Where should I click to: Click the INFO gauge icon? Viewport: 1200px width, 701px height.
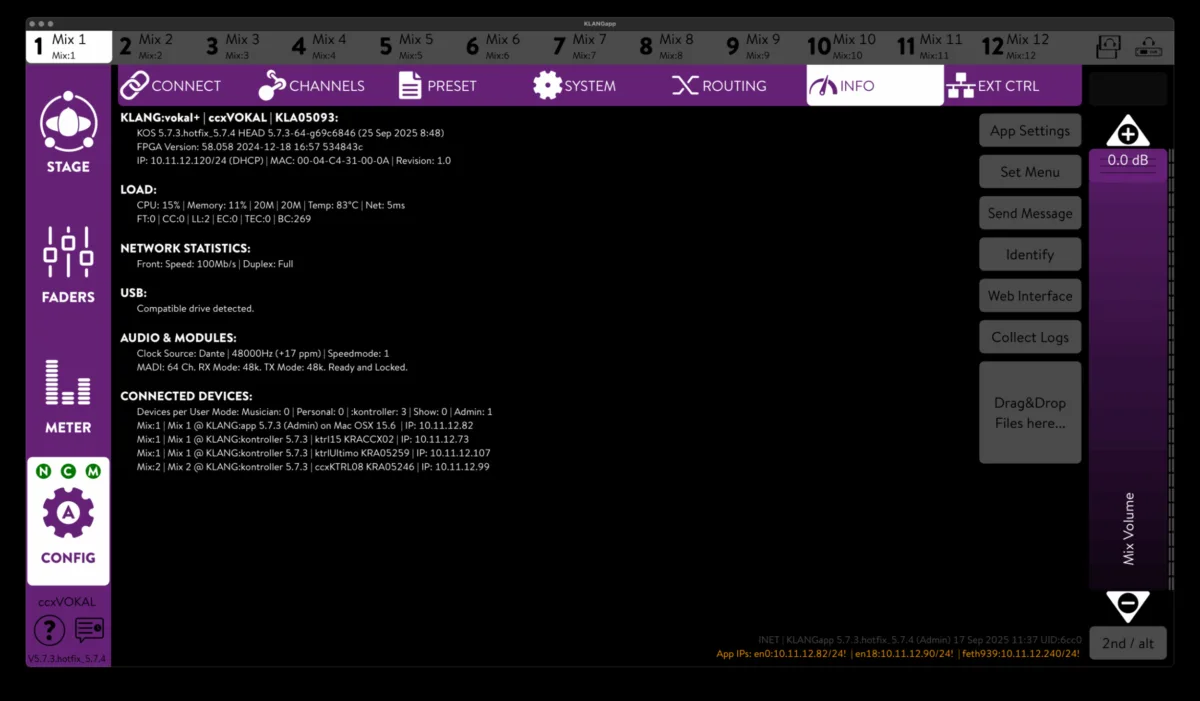click(823, 86)
